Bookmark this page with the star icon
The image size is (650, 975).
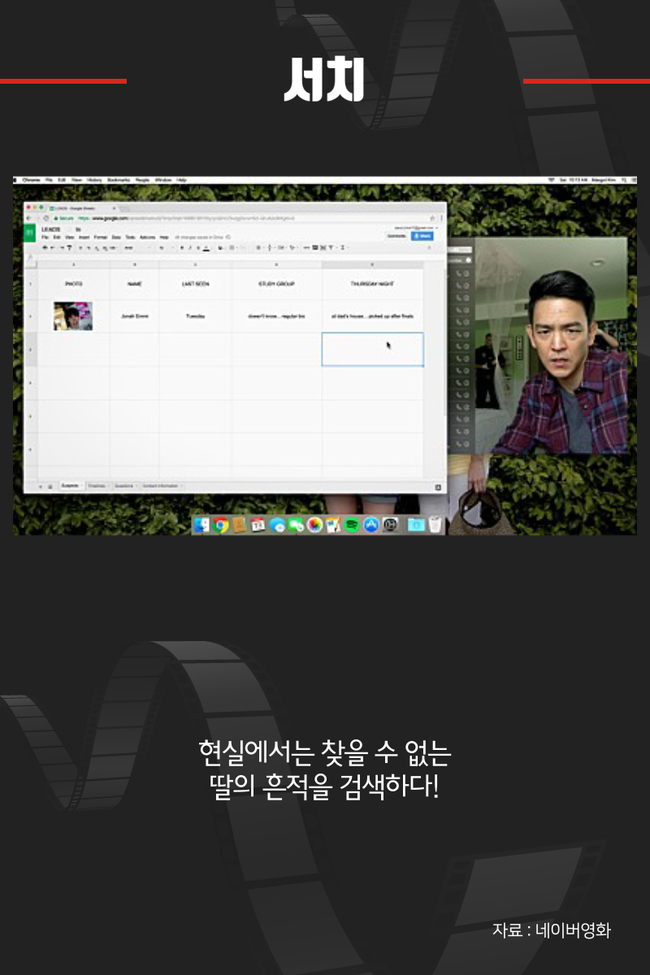point(432,218)
